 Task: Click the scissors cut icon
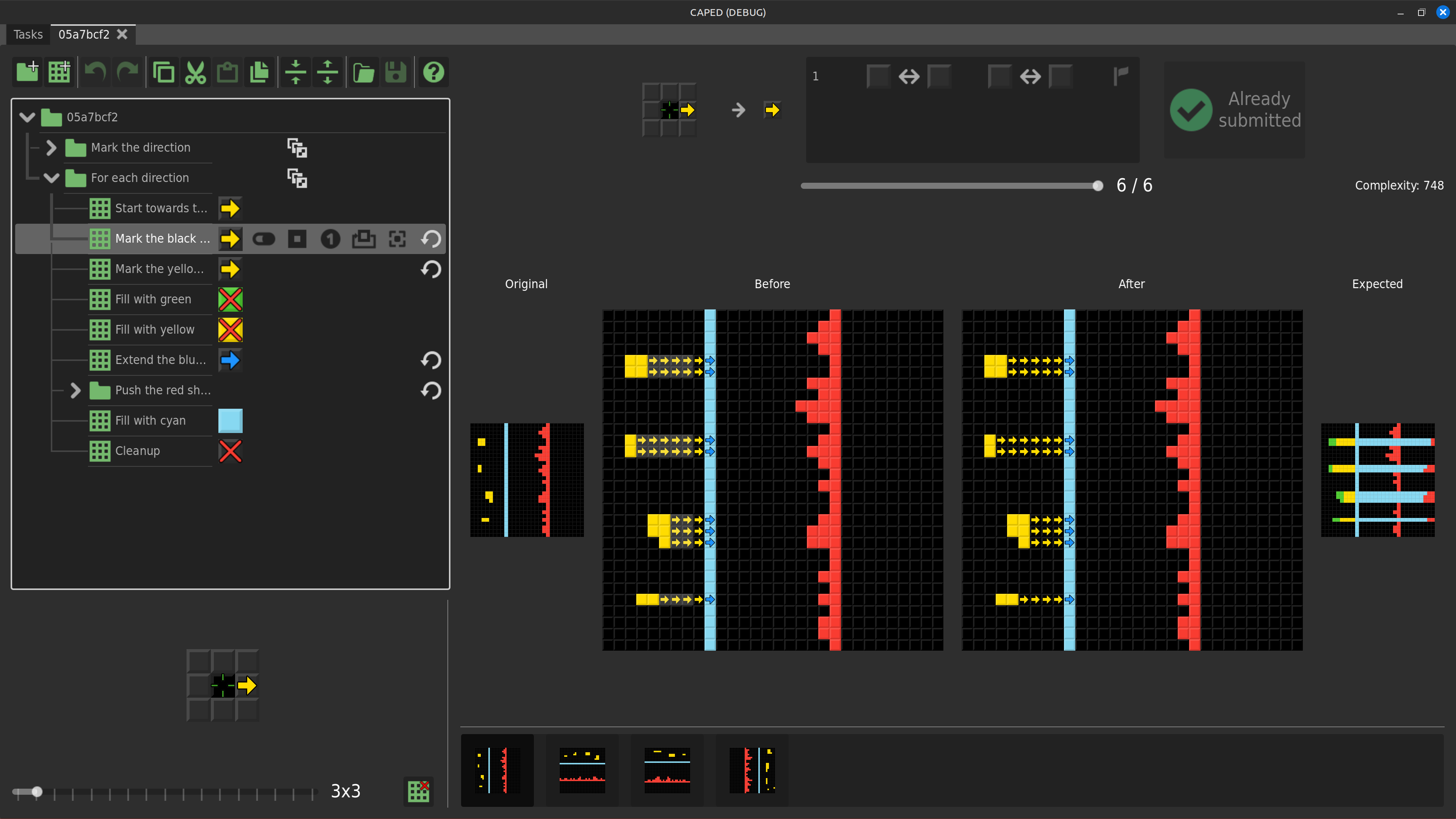pyautogui.click(x=196, y=72)
